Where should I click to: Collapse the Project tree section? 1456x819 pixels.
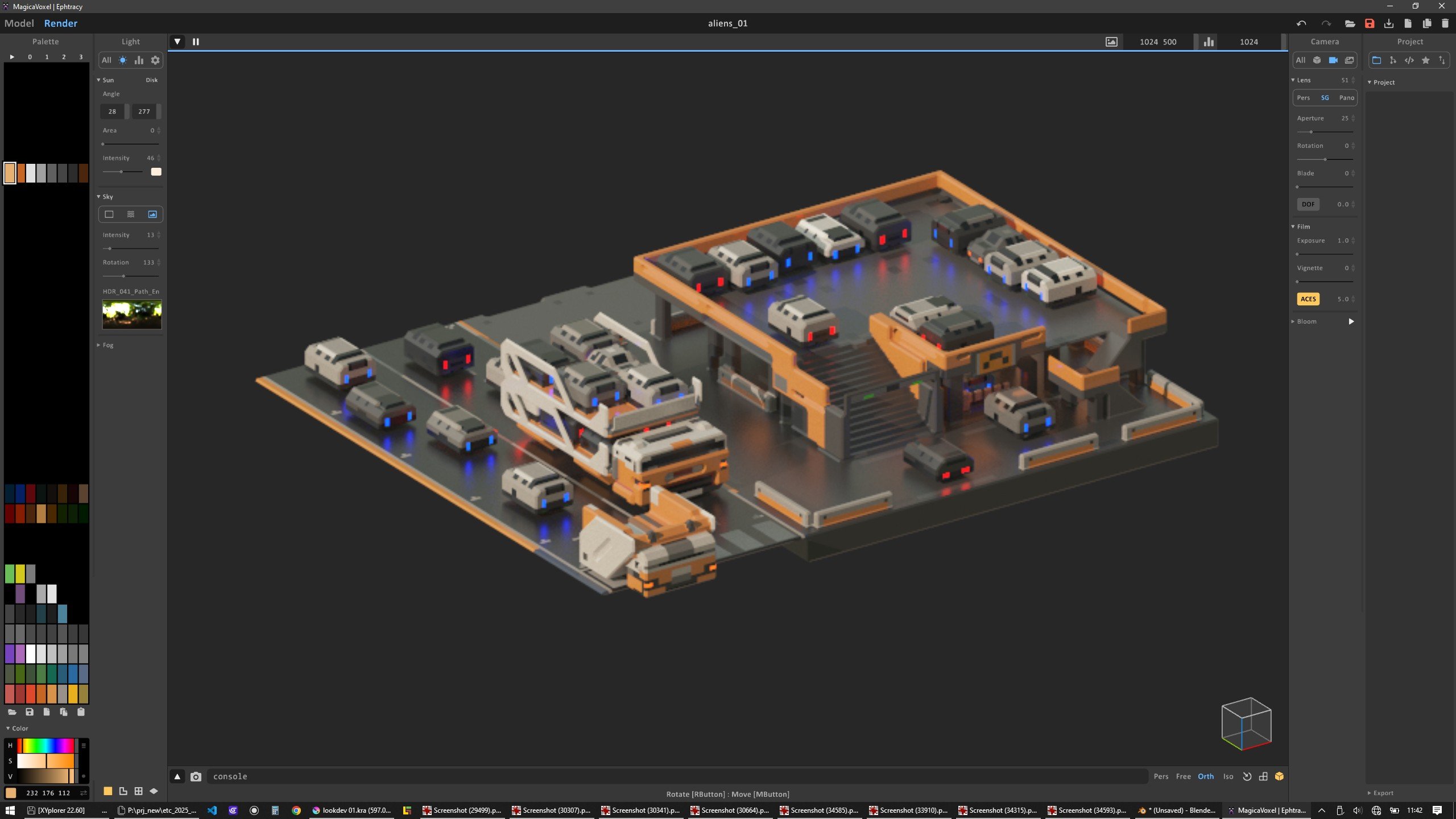(1381, 82)
